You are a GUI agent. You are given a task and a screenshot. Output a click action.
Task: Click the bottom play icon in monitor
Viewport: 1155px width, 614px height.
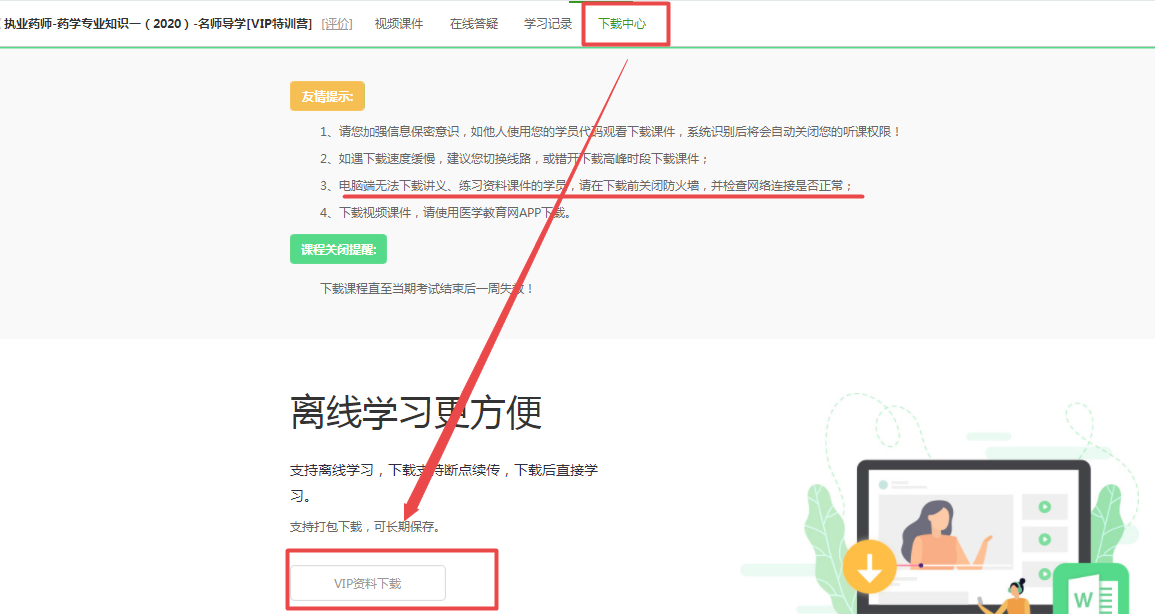coord(1044,573)
